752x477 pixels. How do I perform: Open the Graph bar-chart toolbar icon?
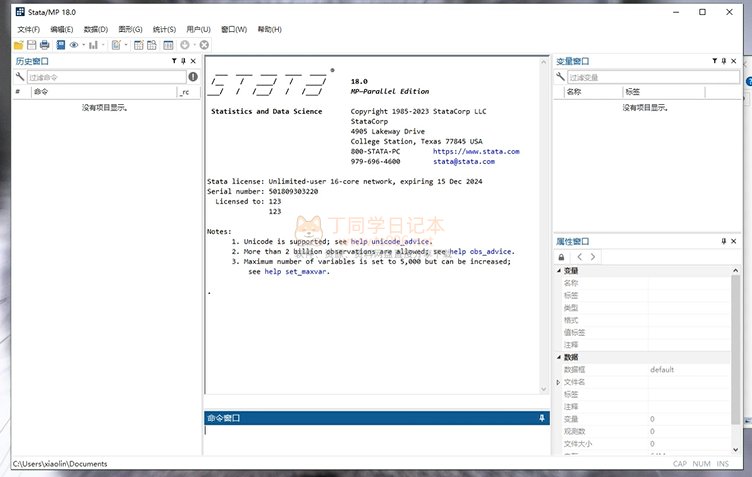[93, 45]
